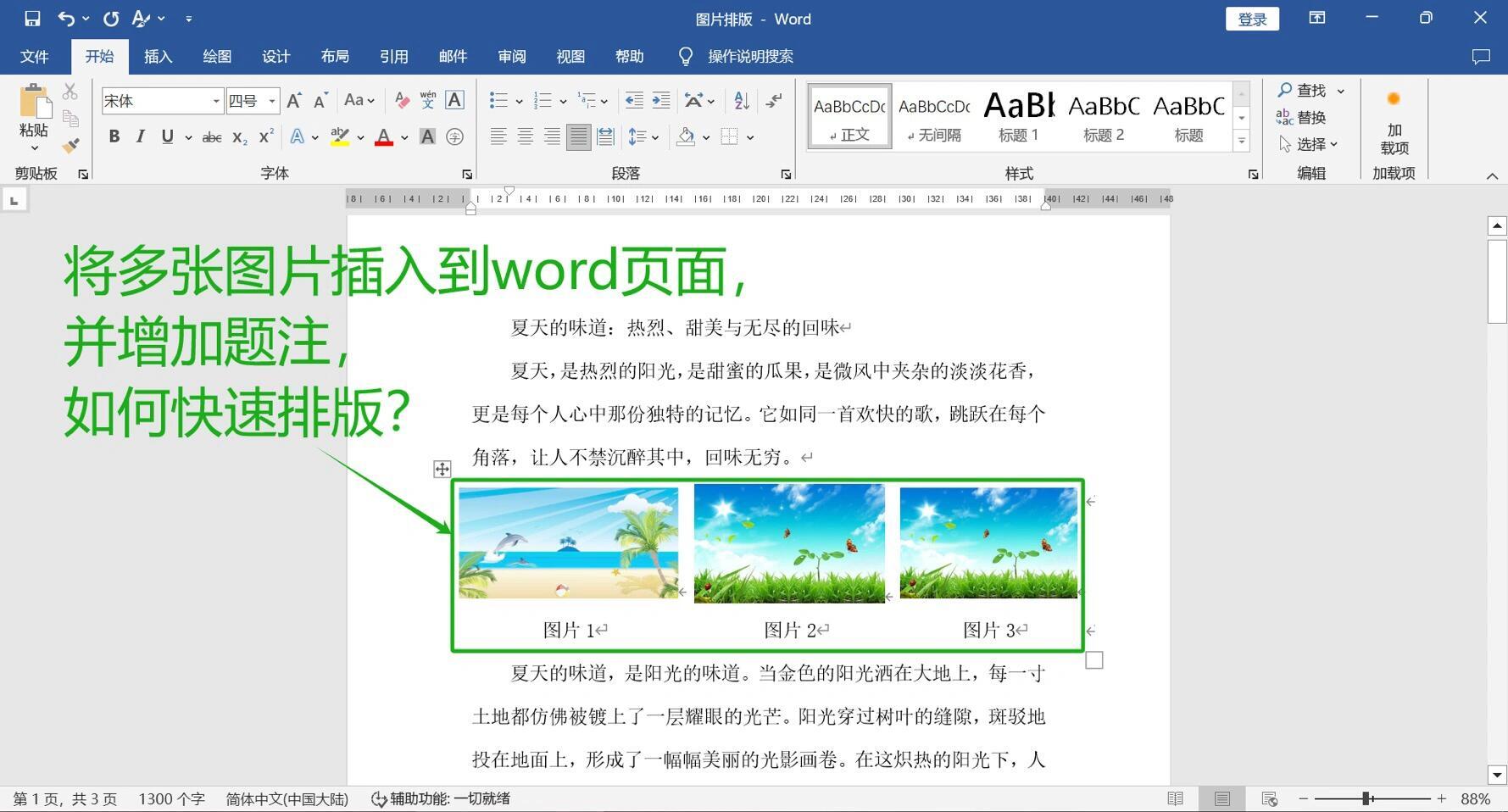Screen dimensions: 1508x812
Task: Open the font size dropdown
Action: click(x=272, y=101)
